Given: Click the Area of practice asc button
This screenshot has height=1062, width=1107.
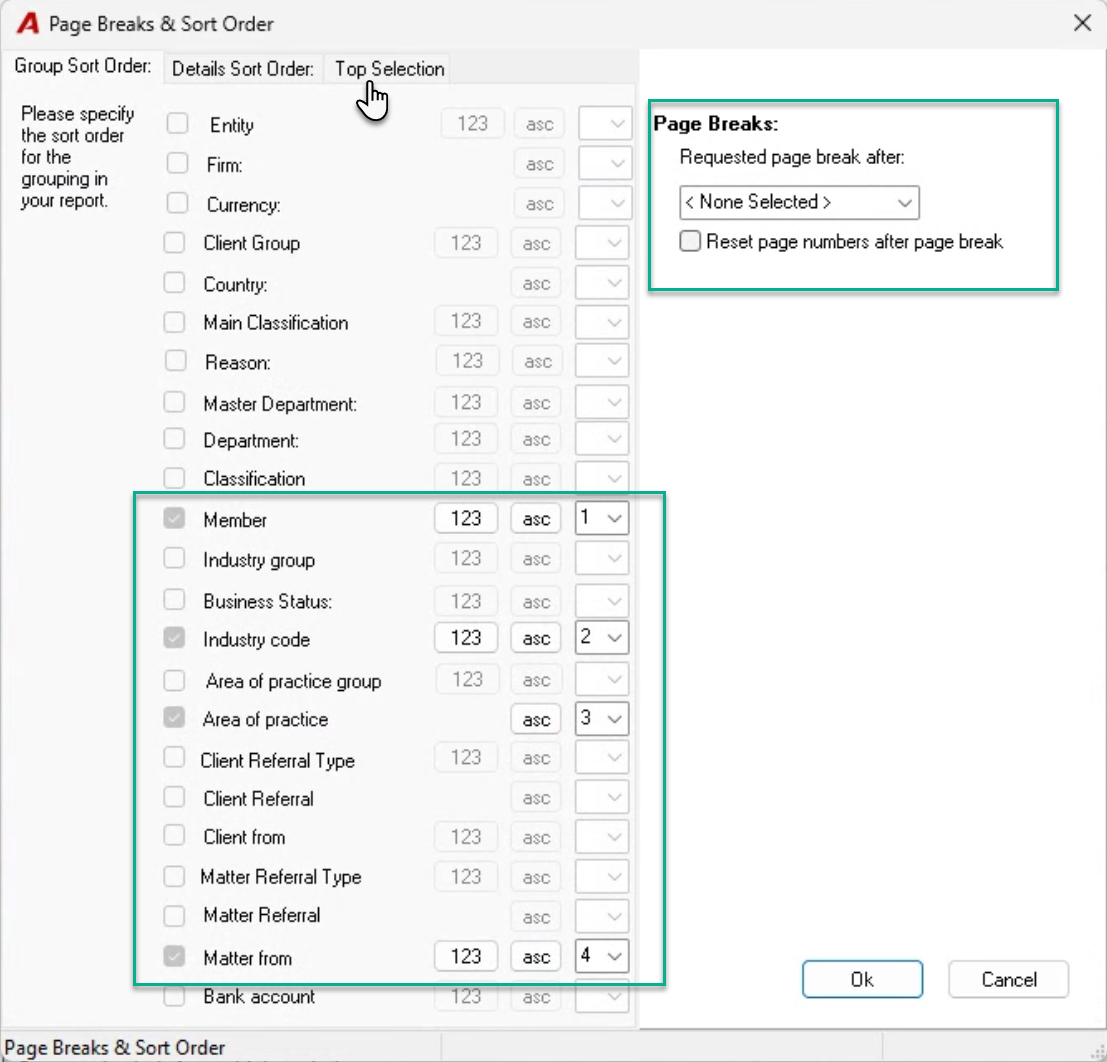Looking at the screenshot, I should point(536,720).
